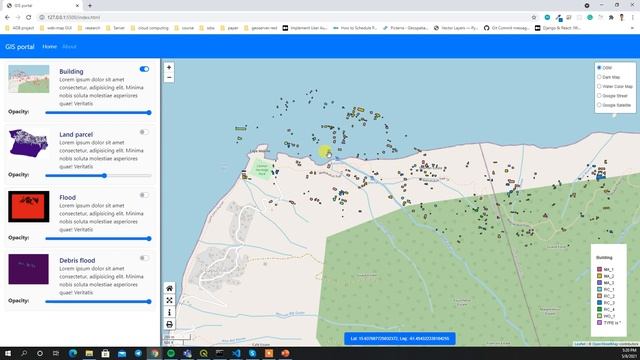Launch Microsoft Edge from taskbar
Screen dimensions: 640x360
click(x=73, y=353)
